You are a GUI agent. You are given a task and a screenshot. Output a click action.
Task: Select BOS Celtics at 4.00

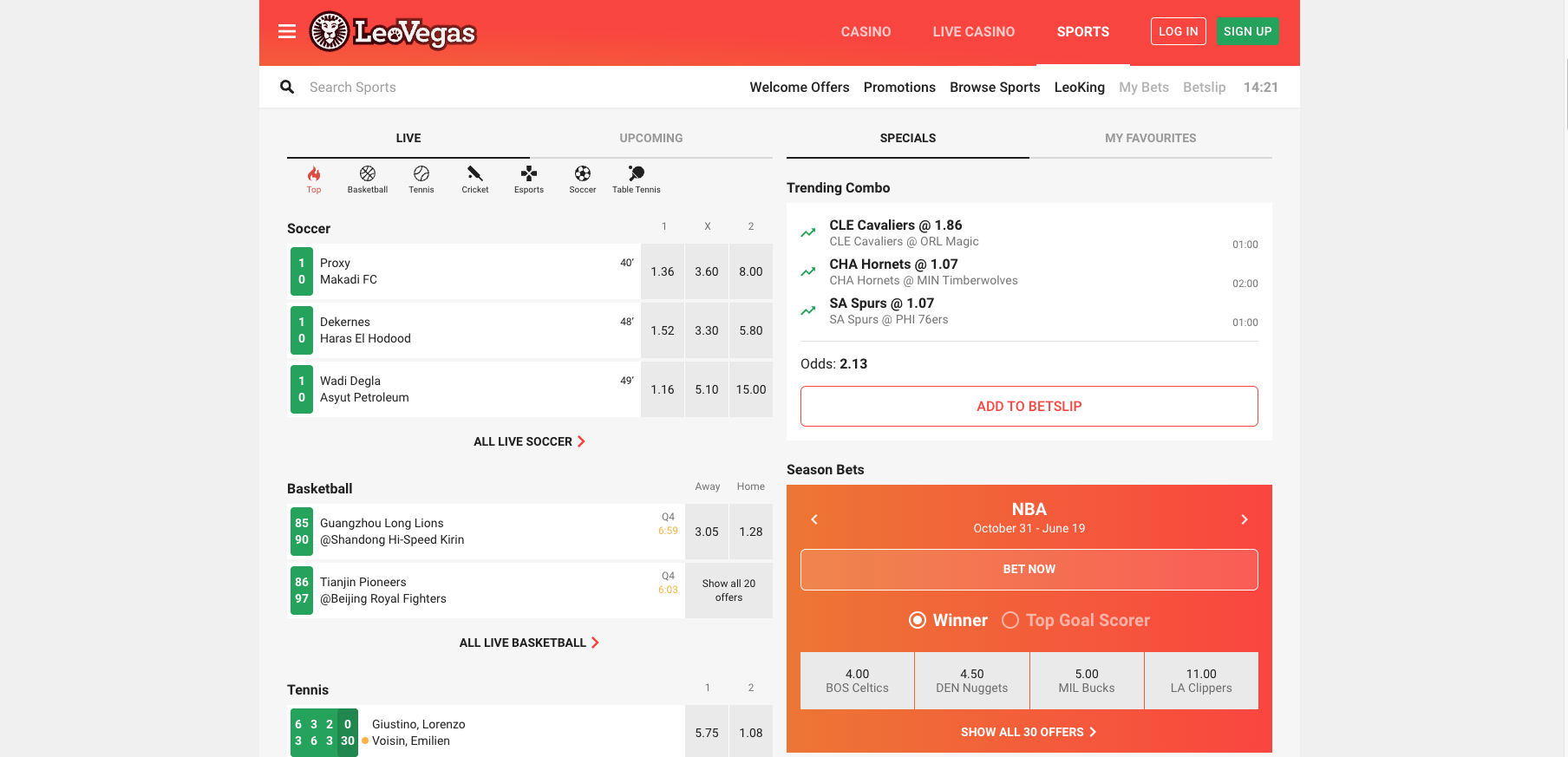pyautogui.click(x=857, y=681)
